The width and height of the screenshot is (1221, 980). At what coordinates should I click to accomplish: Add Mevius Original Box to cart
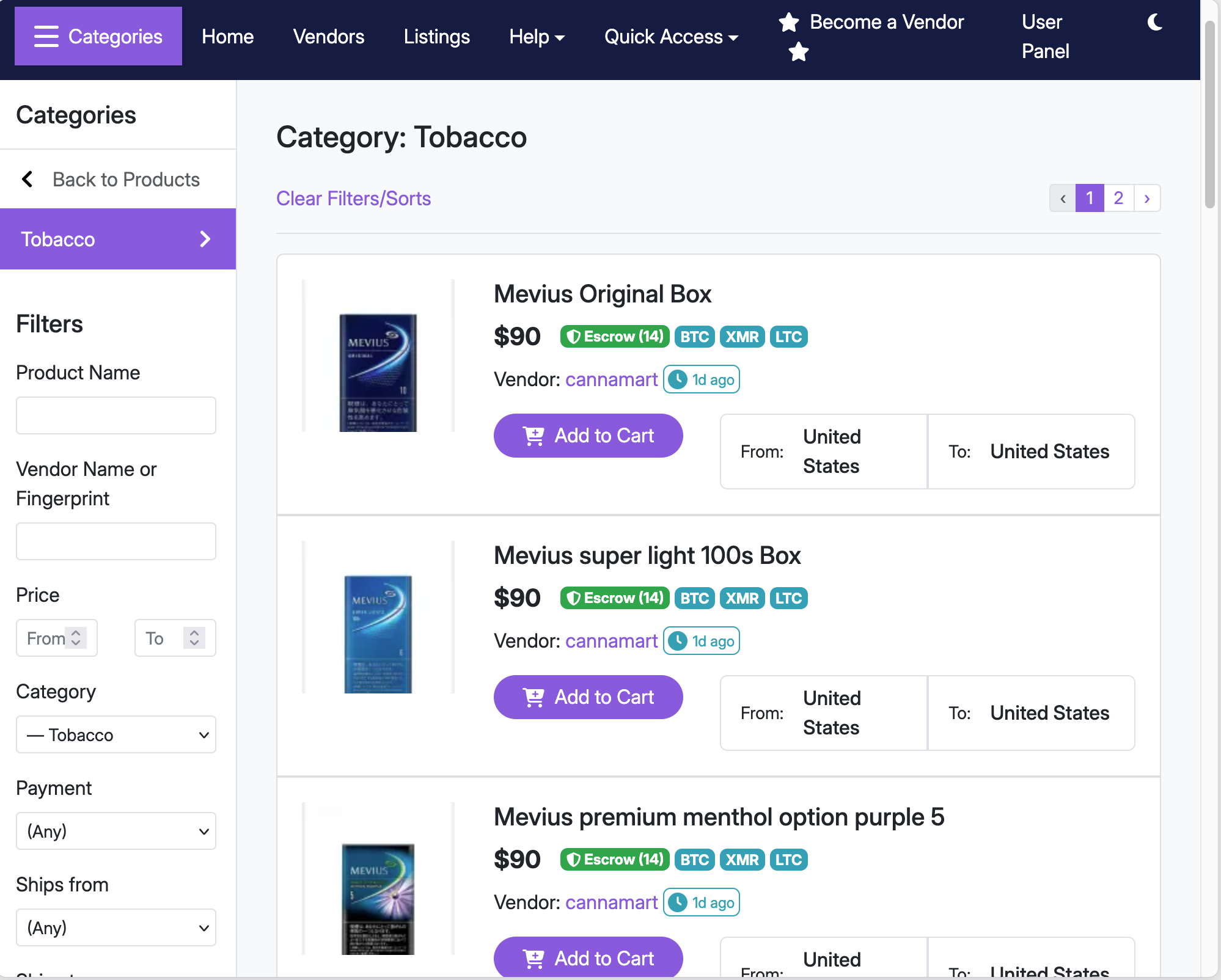588,436
